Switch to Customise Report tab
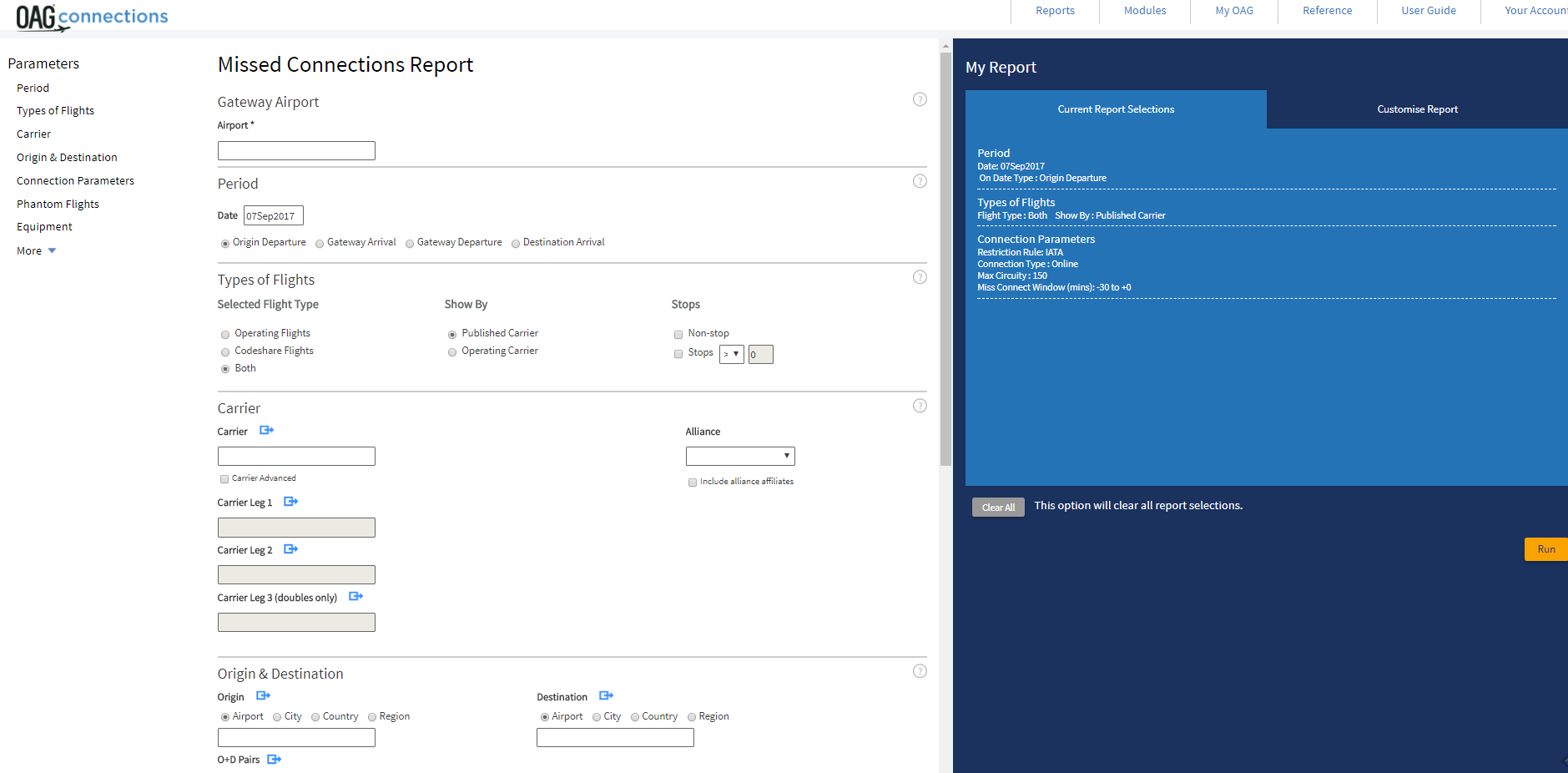The image size is (1568, 773). [x=1417, y=109]
